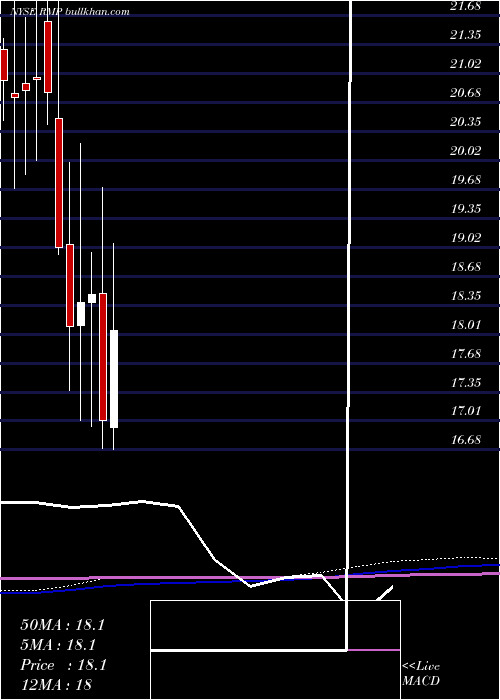Pick the 19.35 price label
Viewport: 500px width, 700px height.
(466, 209)
